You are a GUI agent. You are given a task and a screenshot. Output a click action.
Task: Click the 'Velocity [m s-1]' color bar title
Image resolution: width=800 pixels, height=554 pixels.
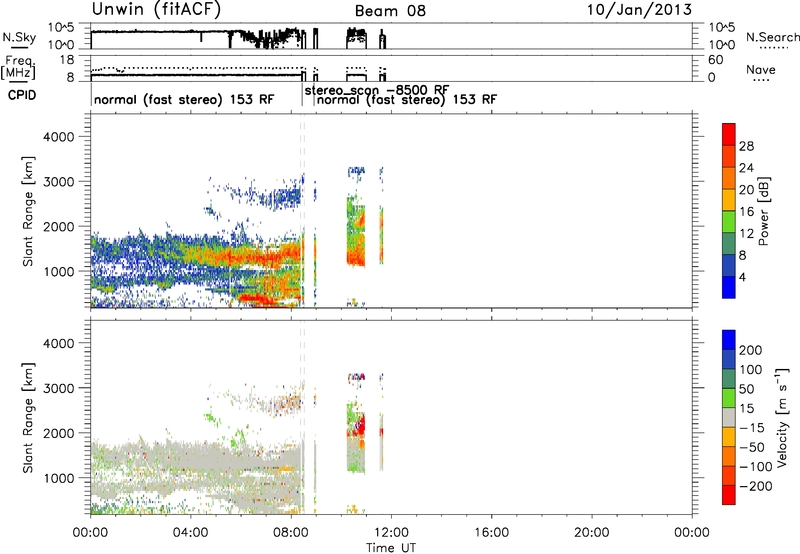pos(782,417)
